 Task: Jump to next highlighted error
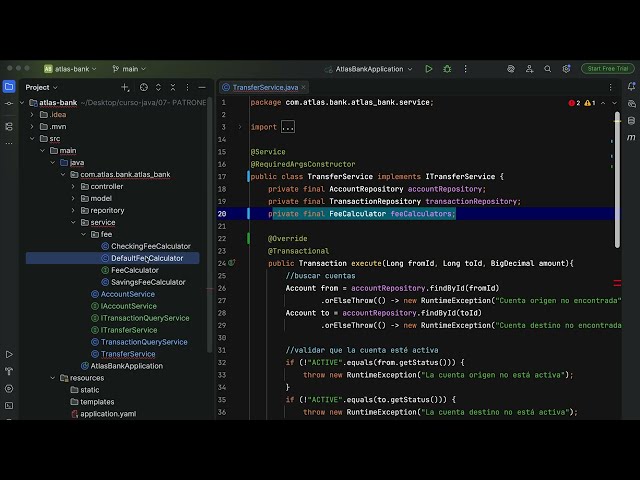[x=614, y=103]
